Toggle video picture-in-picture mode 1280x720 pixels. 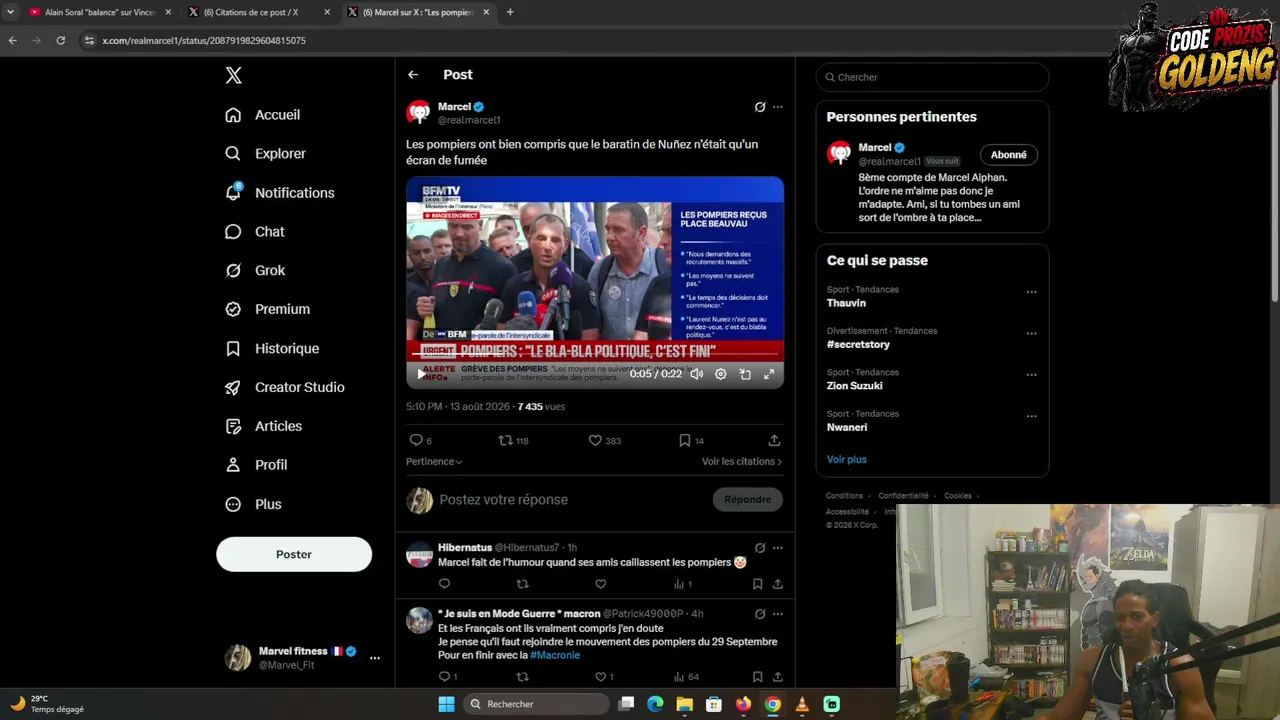745,374
